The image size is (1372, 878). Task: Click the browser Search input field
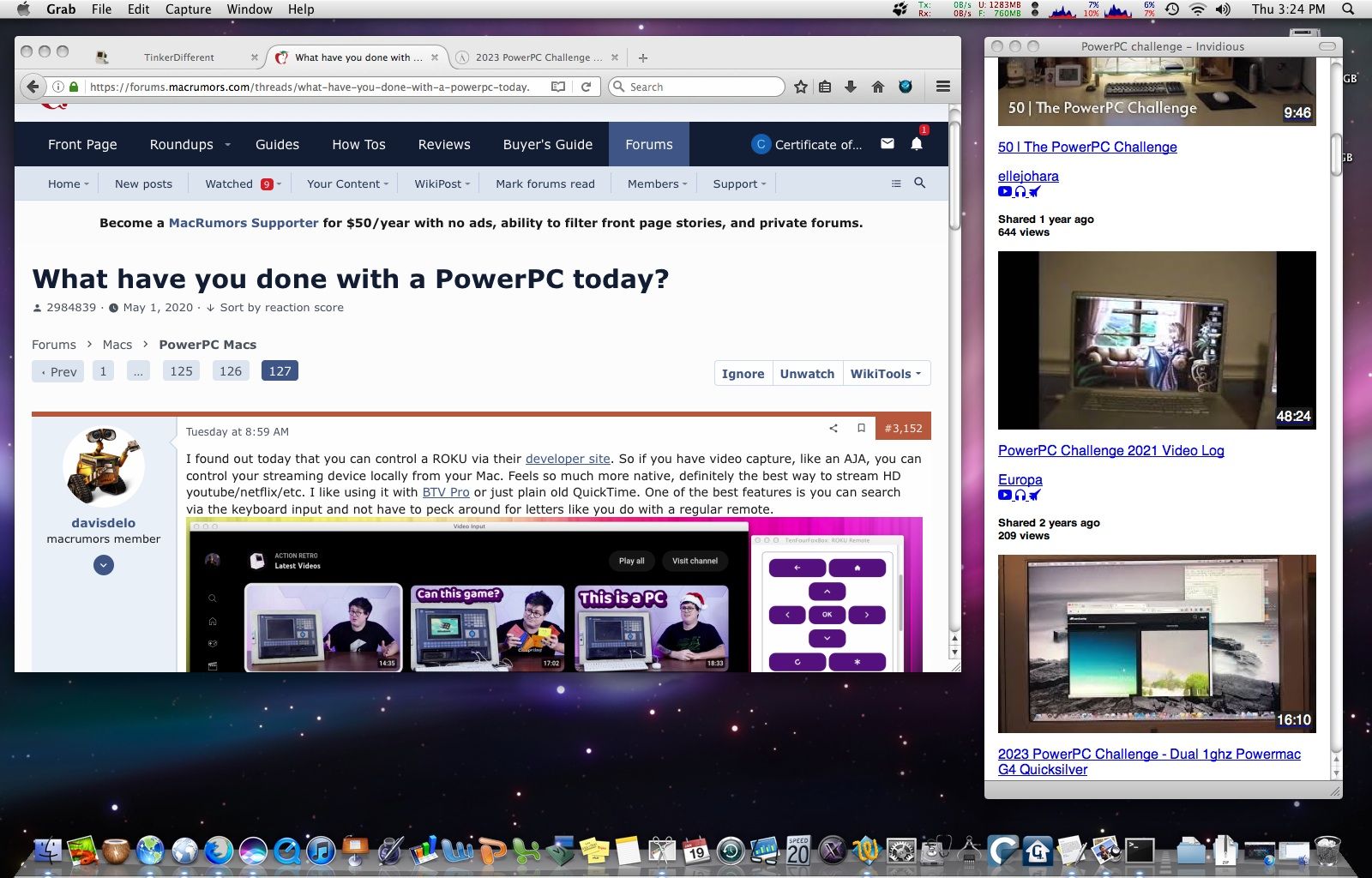pyautogui.click(x=703, y=87)
